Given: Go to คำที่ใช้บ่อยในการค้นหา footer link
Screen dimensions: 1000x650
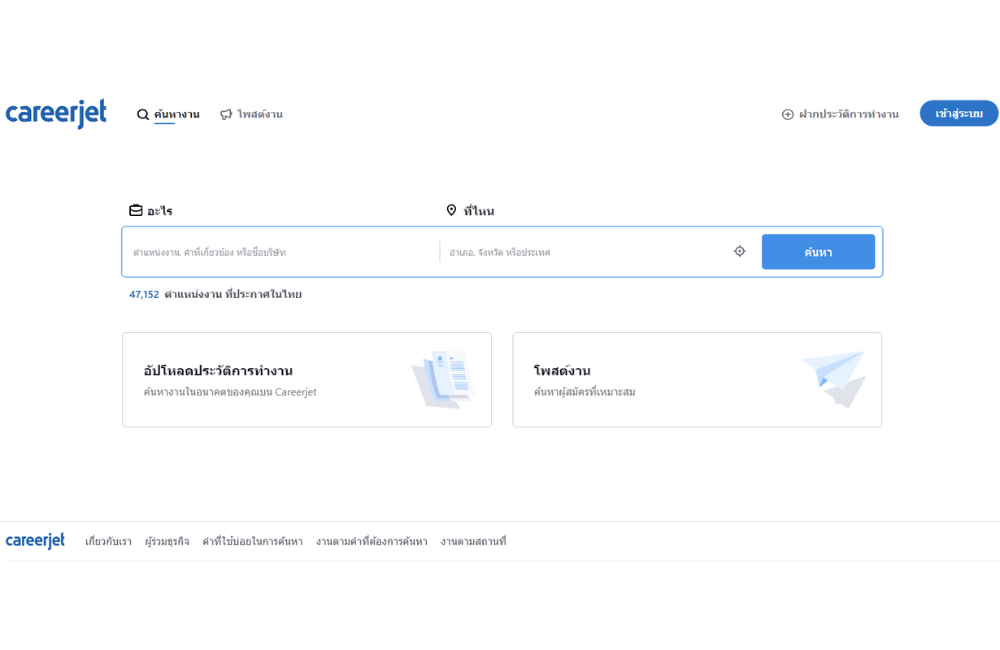Looking at the screenshot, I should (x=252, y=542).
